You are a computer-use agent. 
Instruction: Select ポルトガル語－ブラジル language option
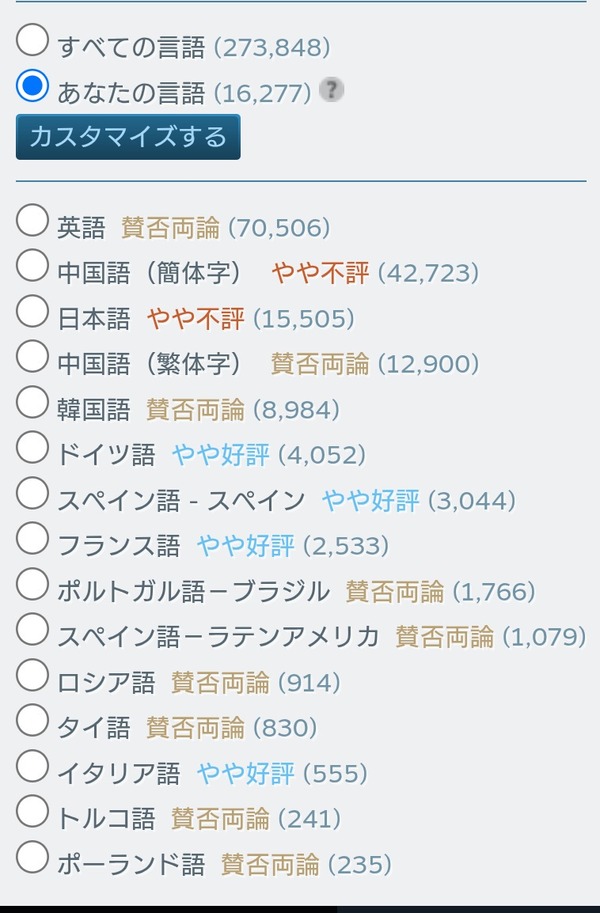point(32,585)
